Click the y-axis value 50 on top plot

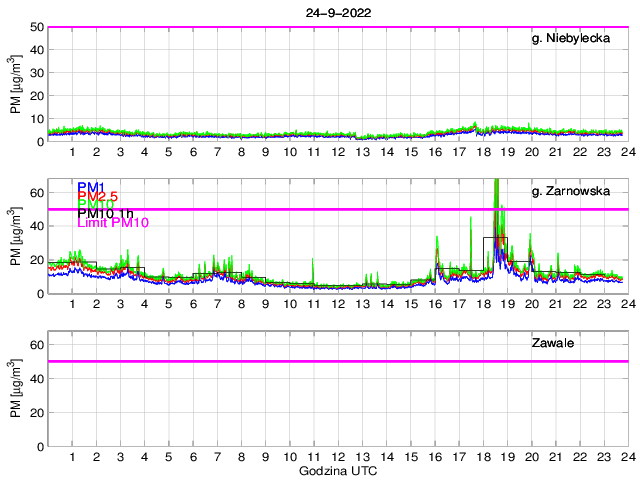(36, 27)
